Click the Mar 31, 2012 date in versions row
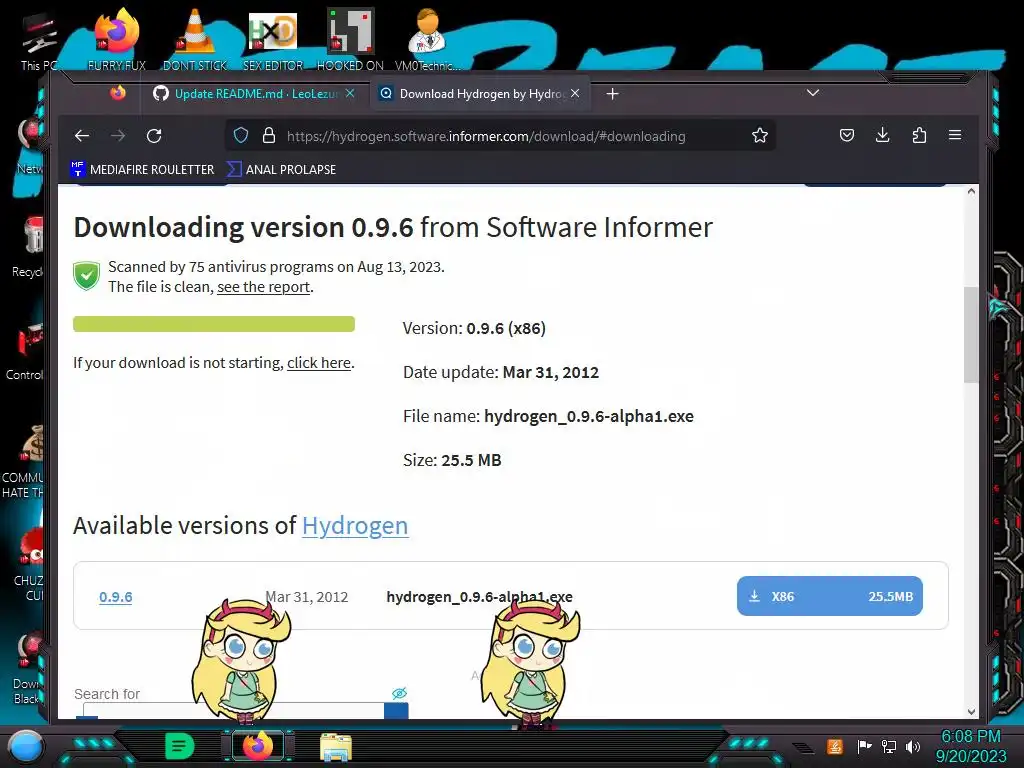1024x768 pixels. (306, 596)
